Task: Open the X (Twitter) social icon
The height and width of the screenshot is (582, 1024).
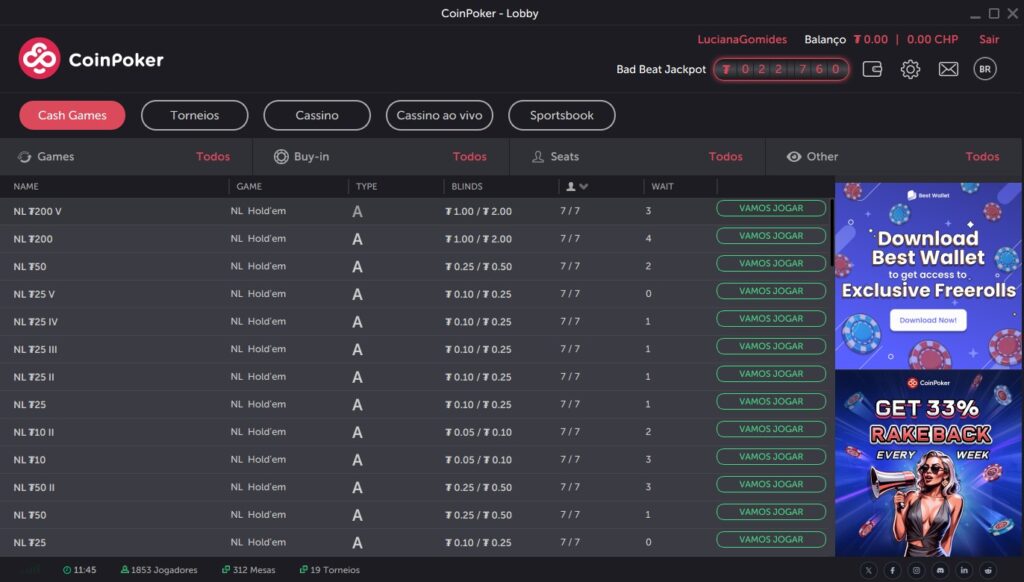Action: click(x=868, y=570)
